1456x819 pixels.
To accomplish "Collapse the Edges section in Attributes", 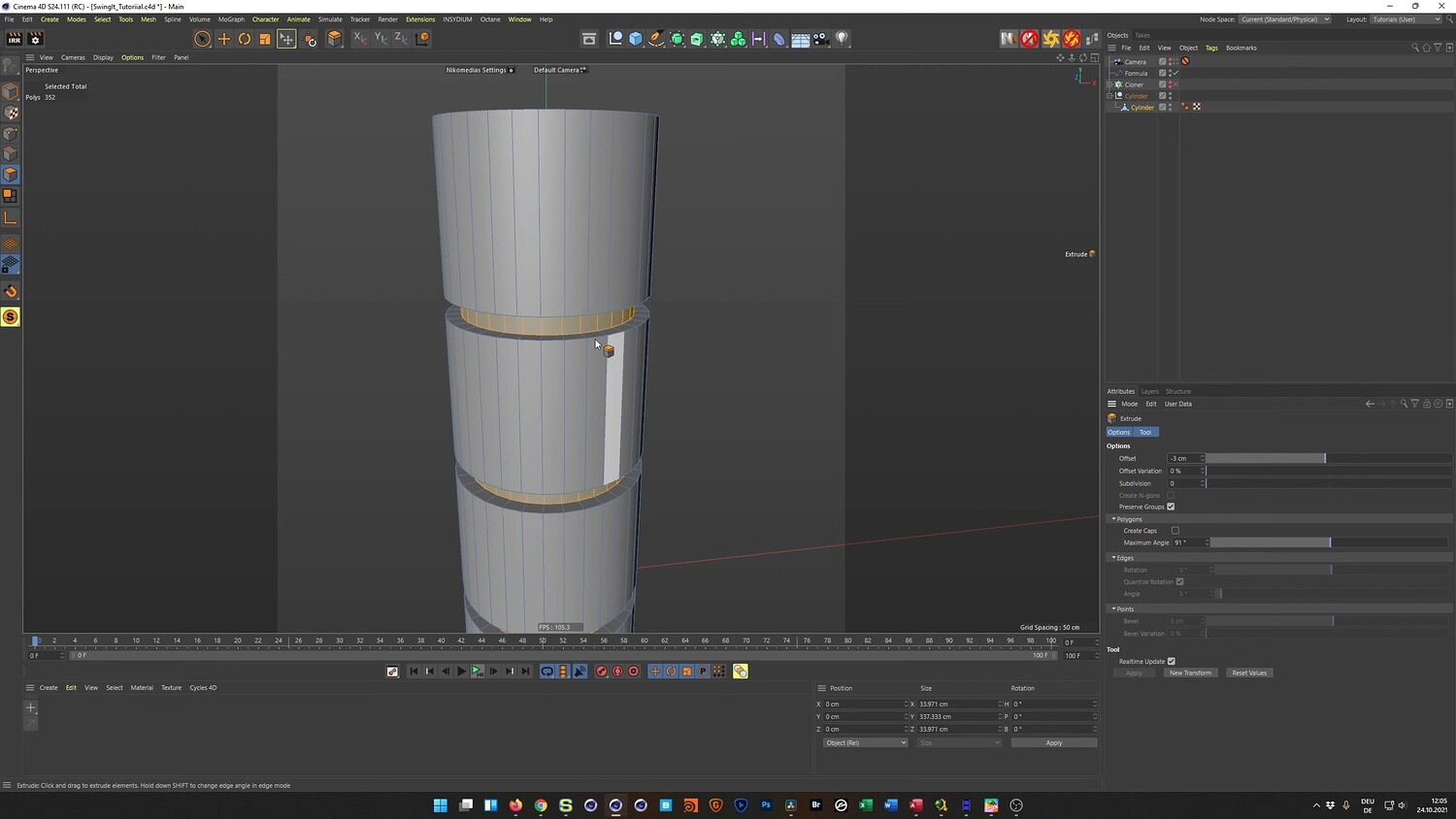I will click(x=1113, y=558).
